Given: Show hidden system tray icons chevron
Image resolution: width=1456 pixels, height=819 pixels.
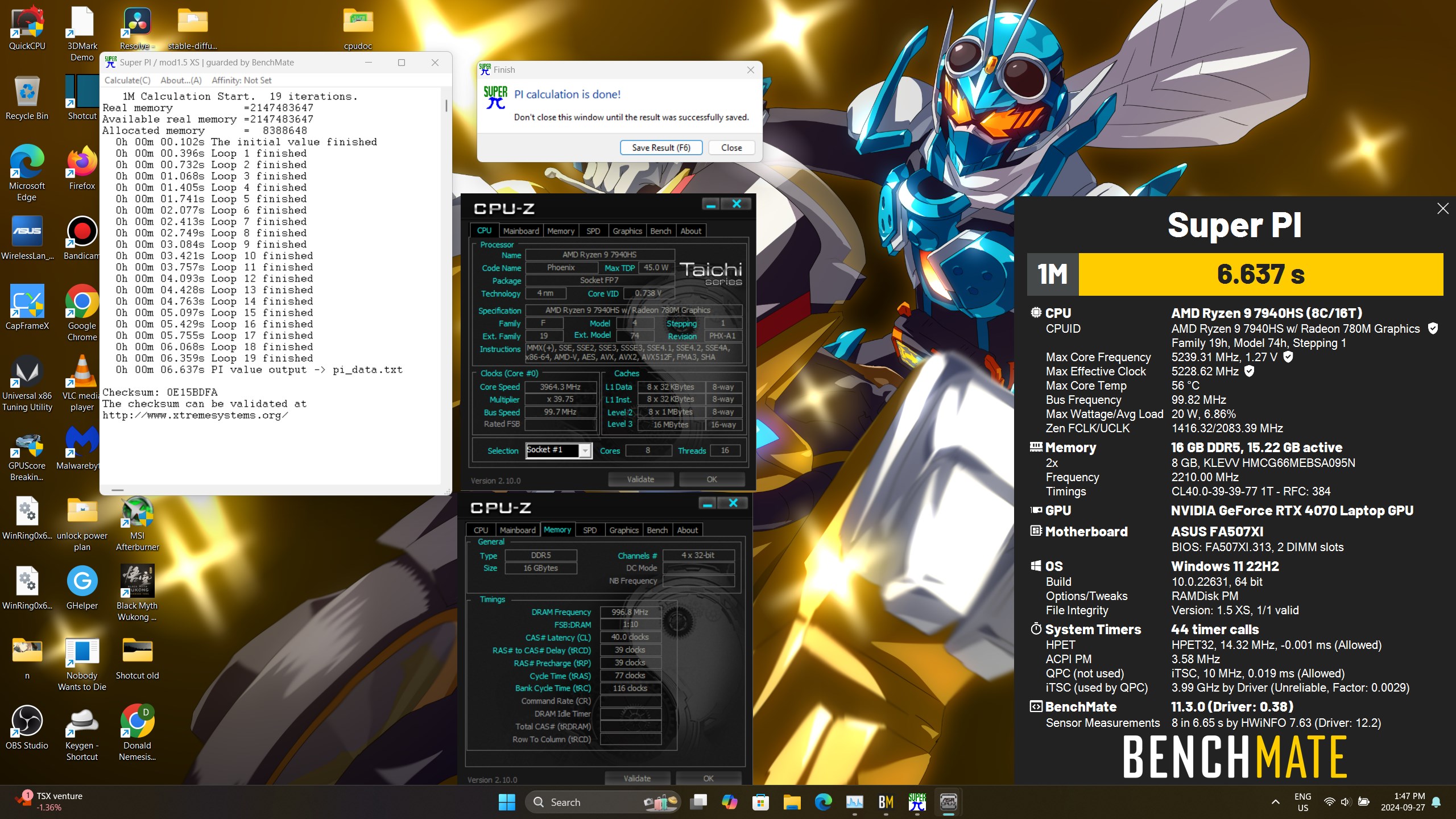Looking at the screenshot, I should 1276,802.
